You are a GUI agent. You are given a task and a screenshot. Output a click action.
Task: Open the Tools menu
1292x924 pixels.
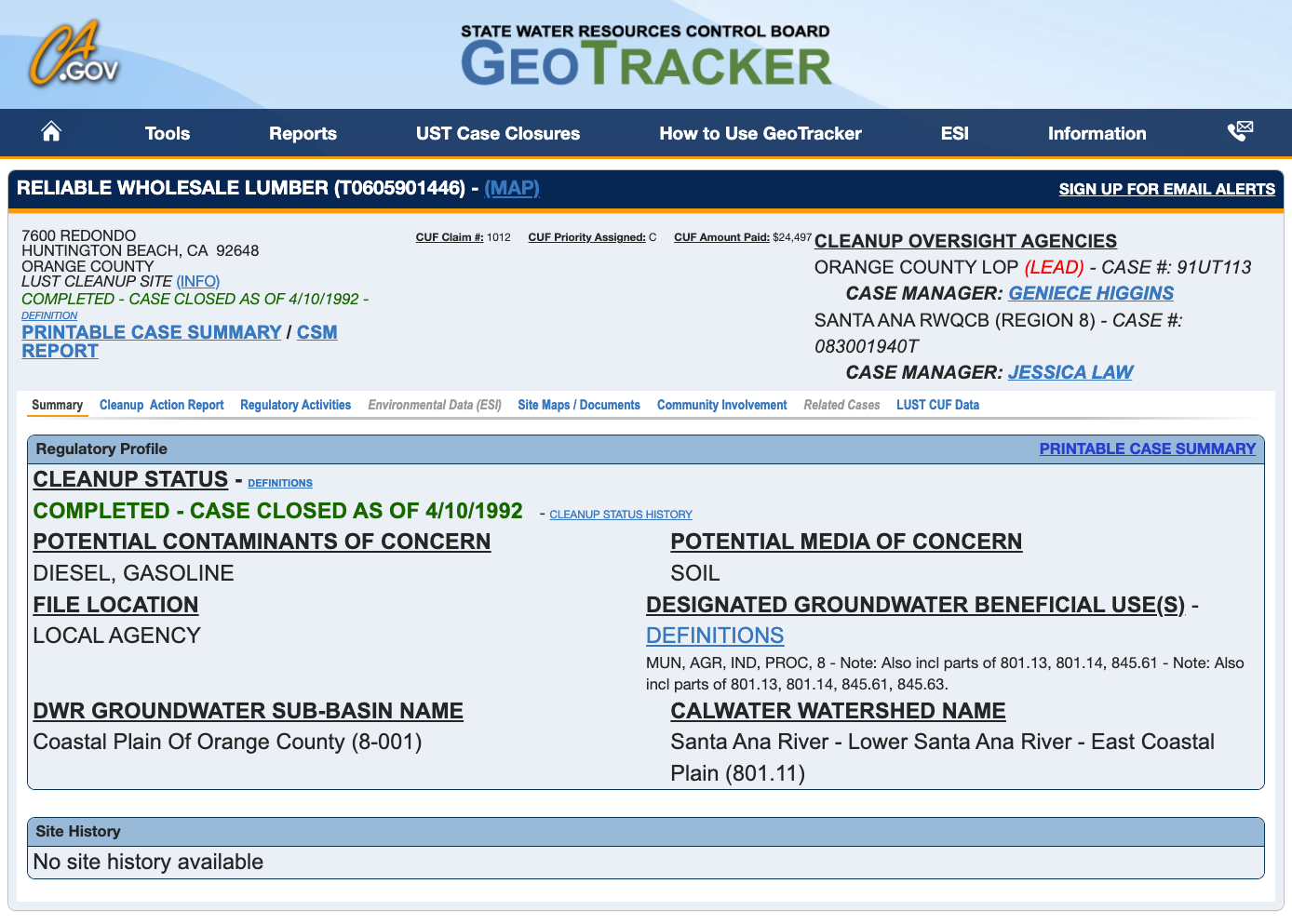(167, 133)
